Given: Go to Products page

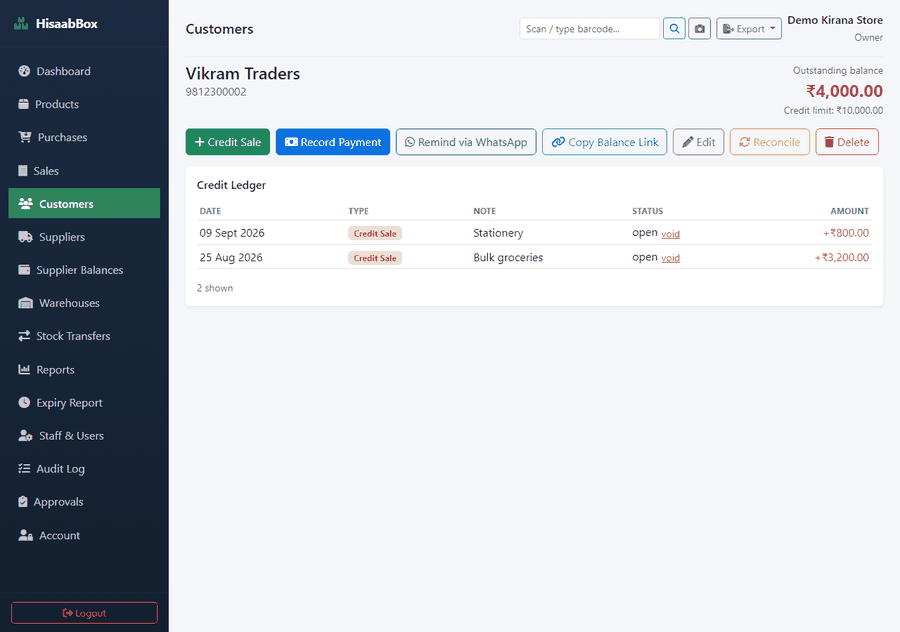Looking at the screenshot, I should coord(84,104).
